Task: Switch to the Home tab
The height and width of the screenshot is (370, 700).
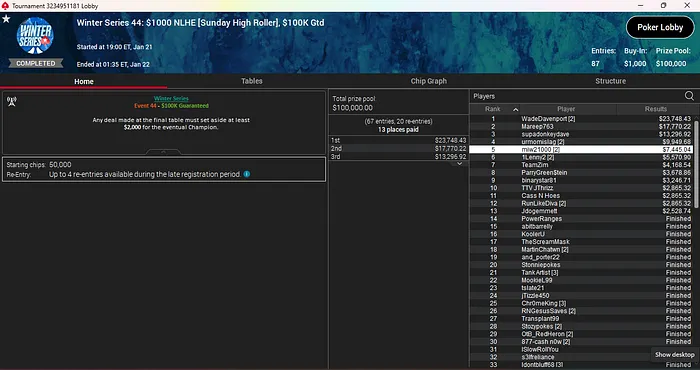Action: coord(84,81)
